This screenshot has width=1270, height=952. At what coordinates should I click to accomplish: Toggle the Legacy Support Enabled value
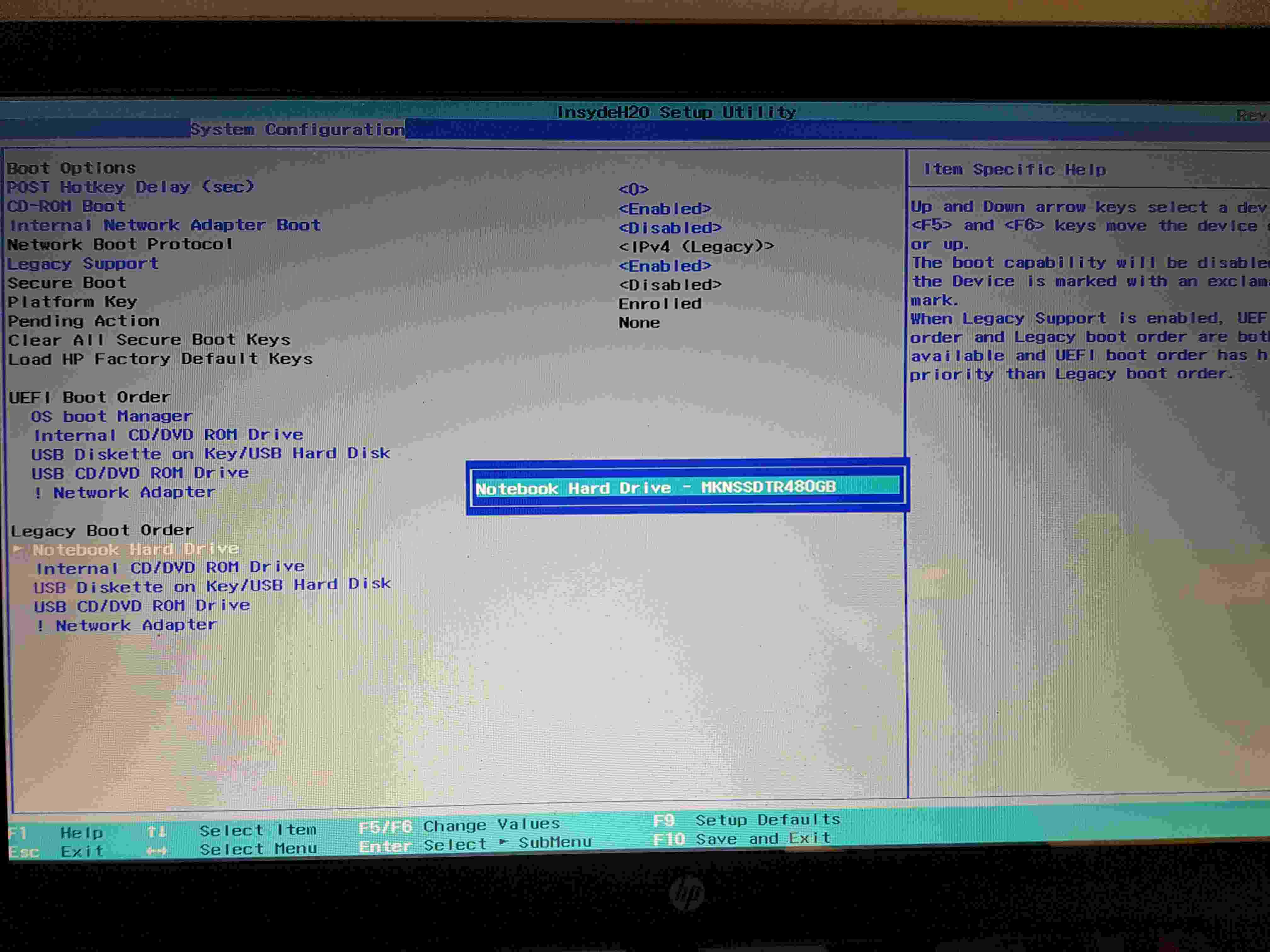pos(664,266)
